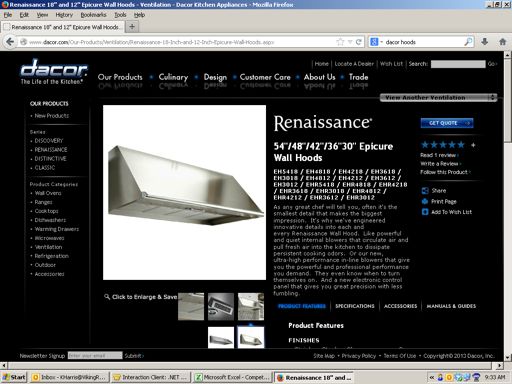Open the View Another Ventilation dropdown
512x384 pixels.
tap(439, 98)
